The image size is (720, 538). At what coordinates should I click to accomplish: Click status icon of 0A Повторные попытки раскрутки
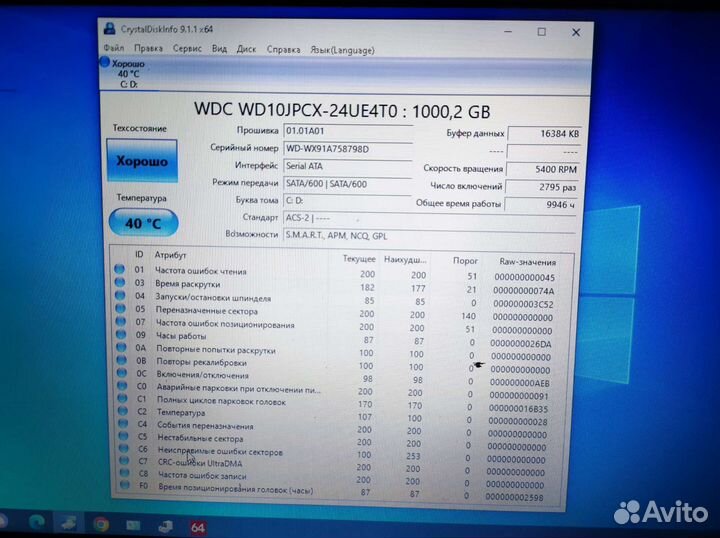pos(122,347)
